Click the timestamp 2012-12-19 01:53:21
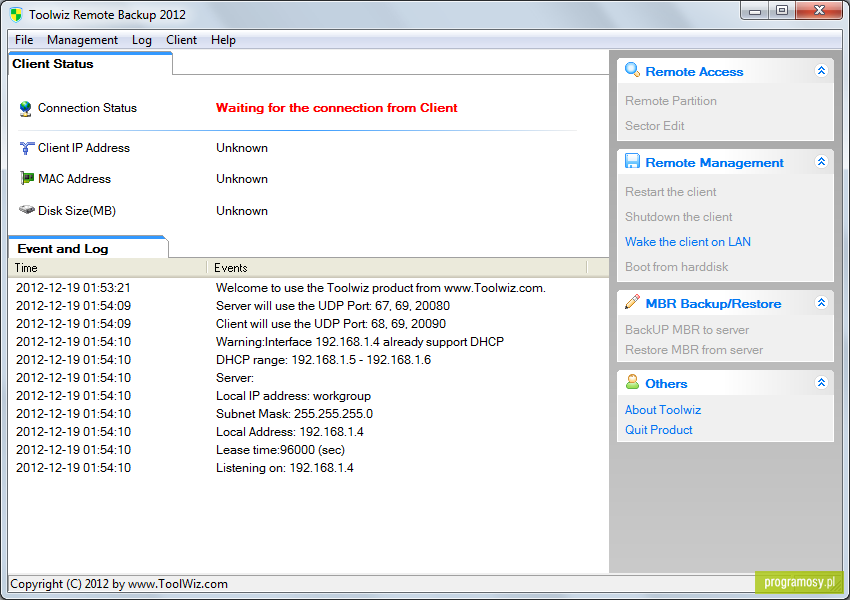 pos(73,288)
